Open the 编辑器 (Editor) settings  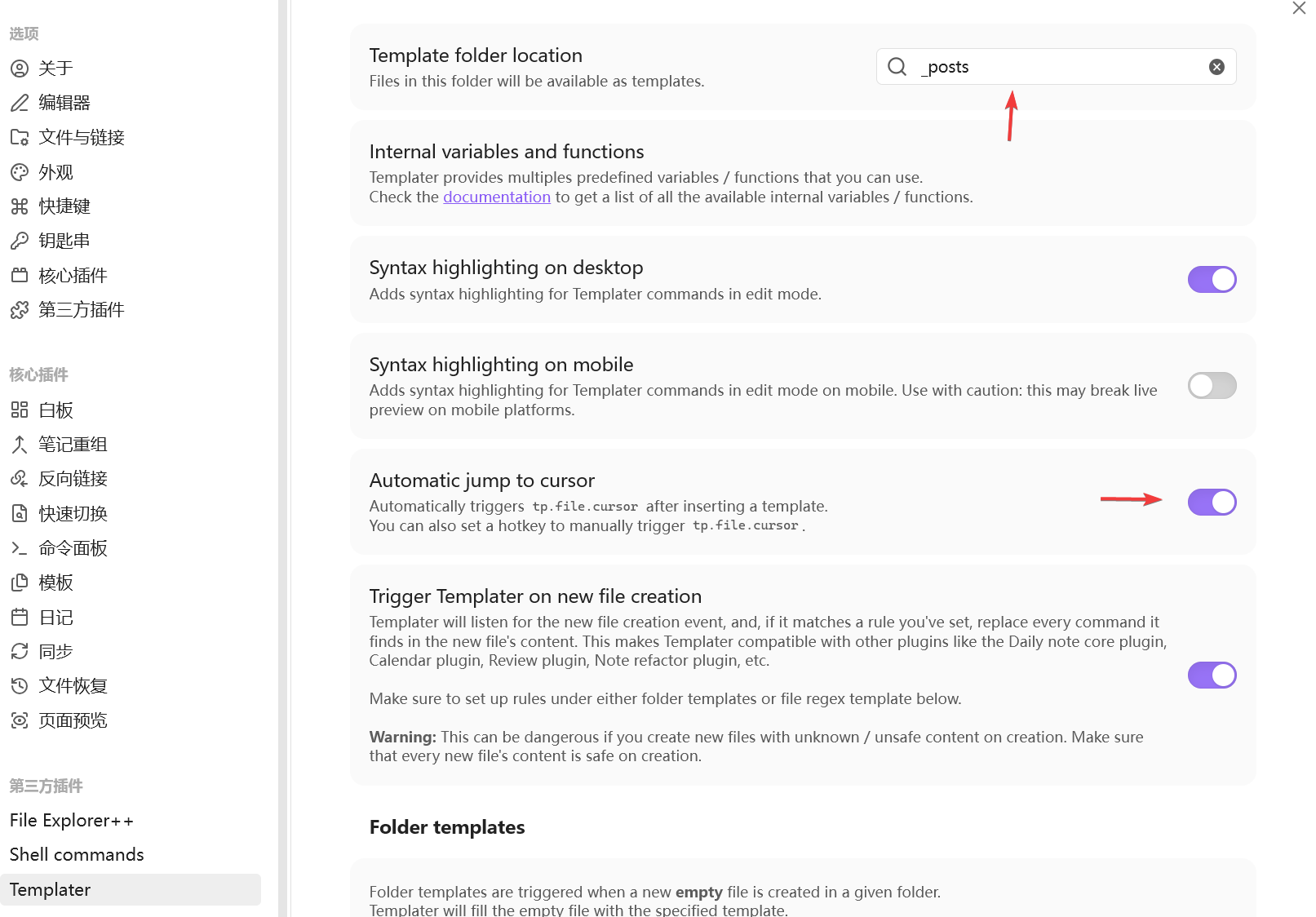(64, 103)
